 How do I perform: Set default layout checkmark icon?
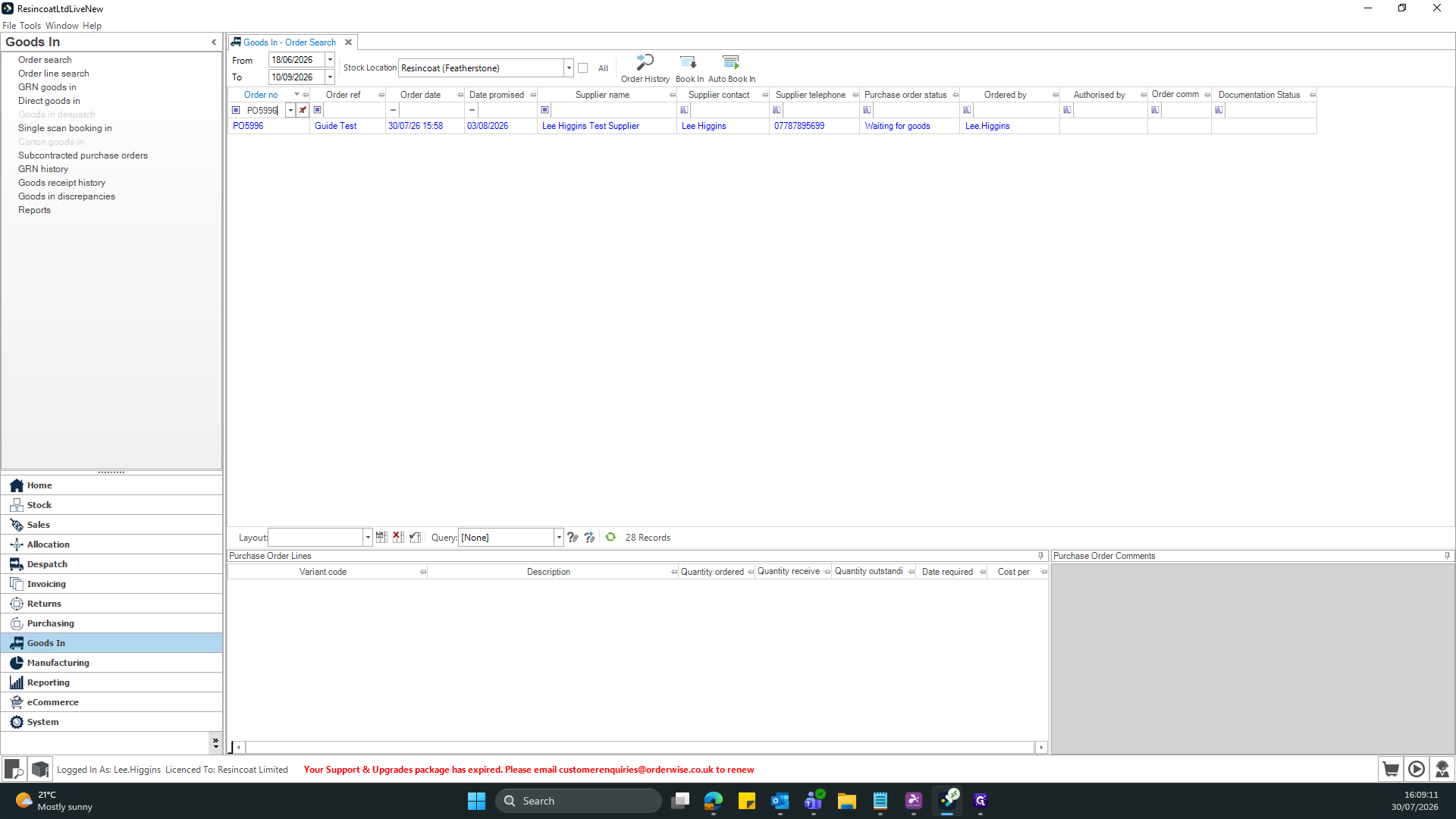[x=415, y=537]
